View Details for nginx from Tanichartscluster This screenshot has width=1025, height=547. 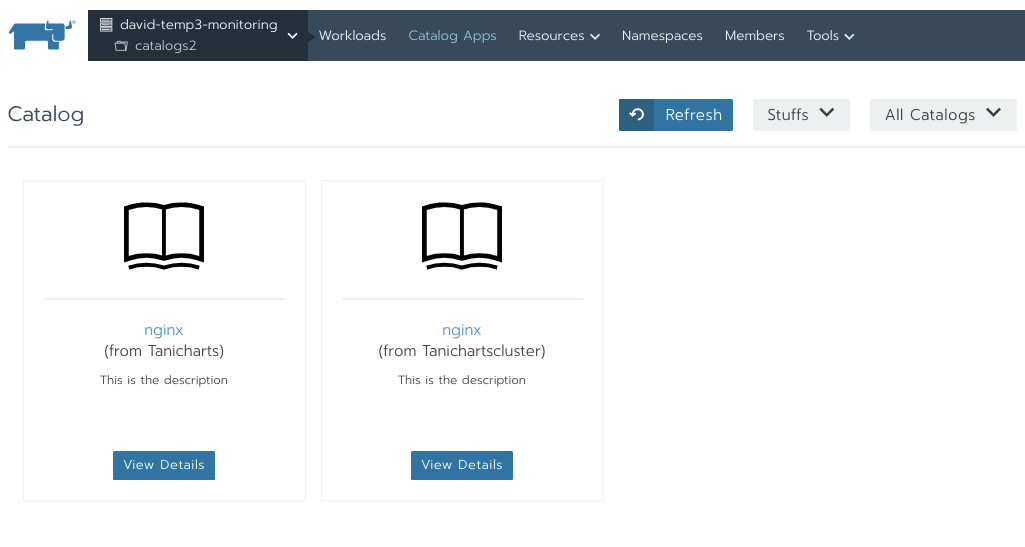(x=462, y=465)
